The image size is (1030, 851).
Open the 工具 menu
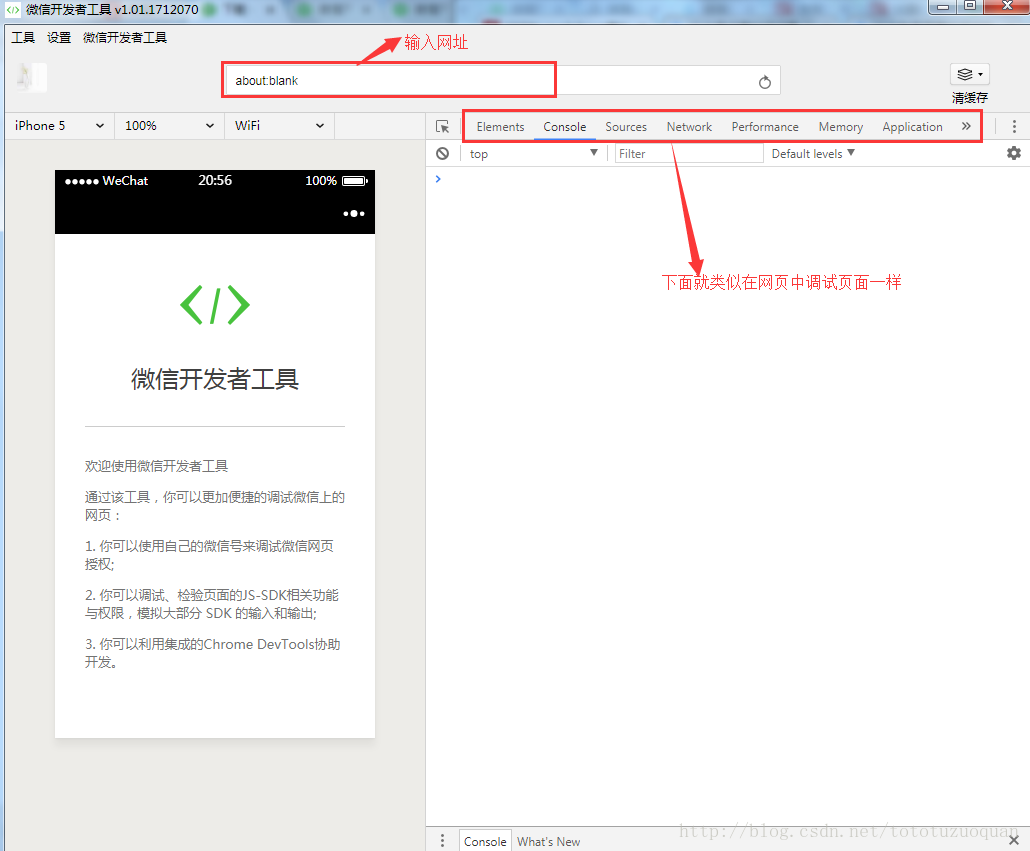(23, 37)
